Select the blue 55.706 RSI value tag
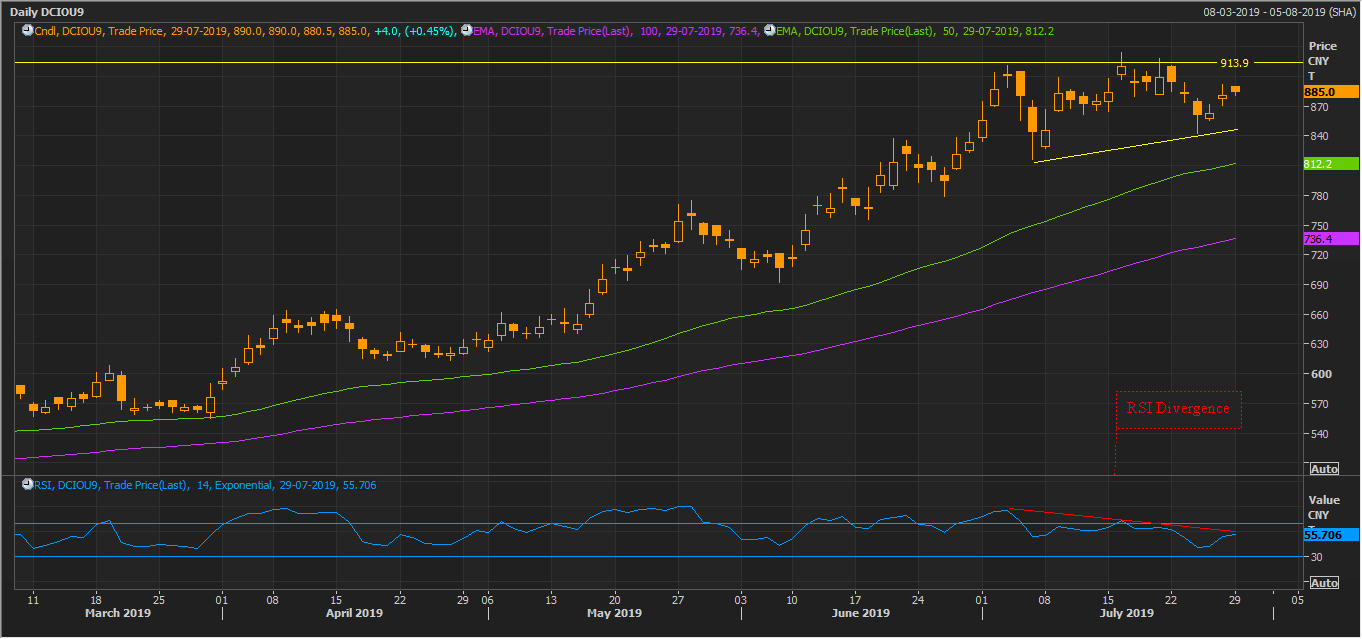 (1331, 535)
